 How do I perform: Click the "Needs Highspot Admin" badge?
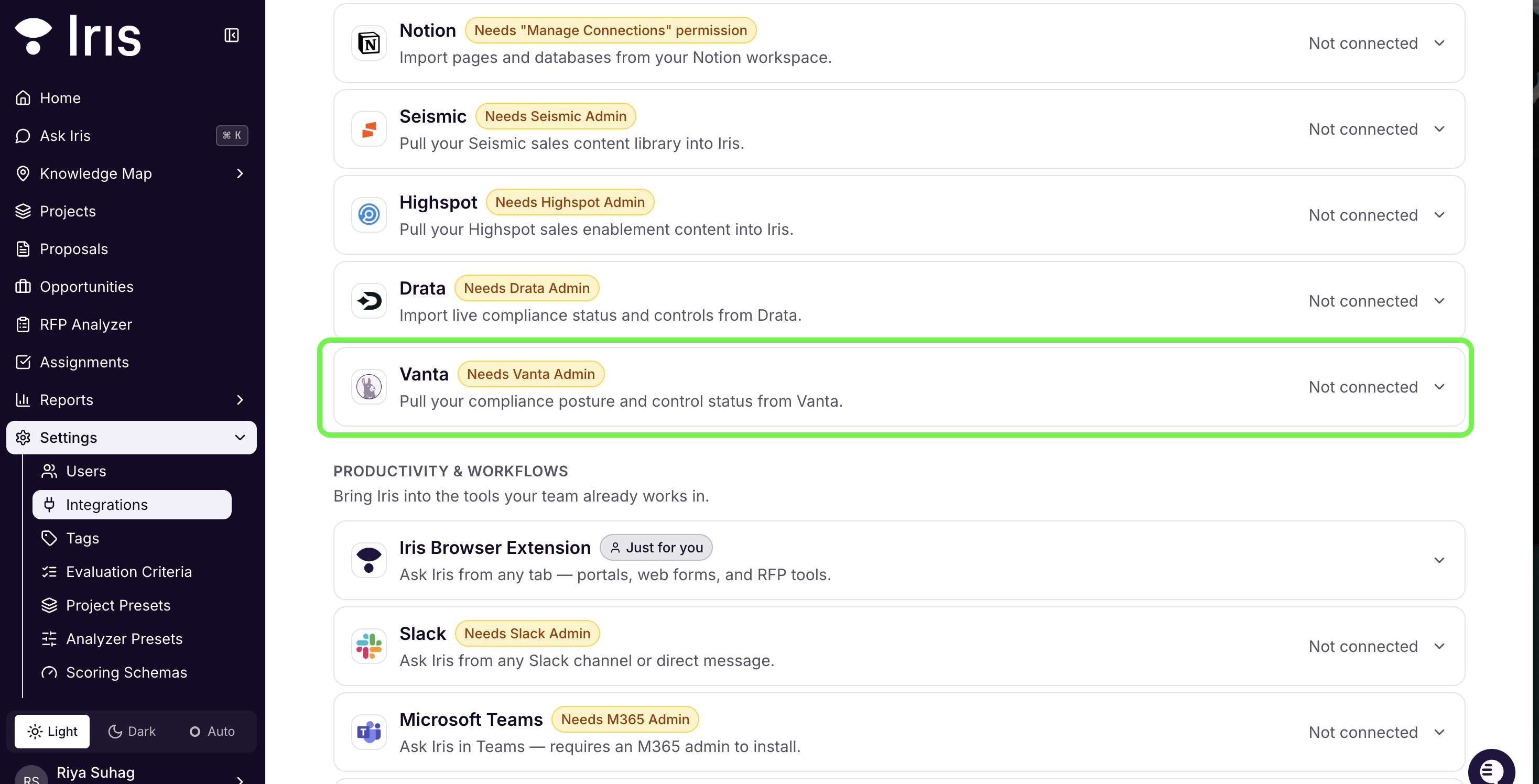click(570, 202)
